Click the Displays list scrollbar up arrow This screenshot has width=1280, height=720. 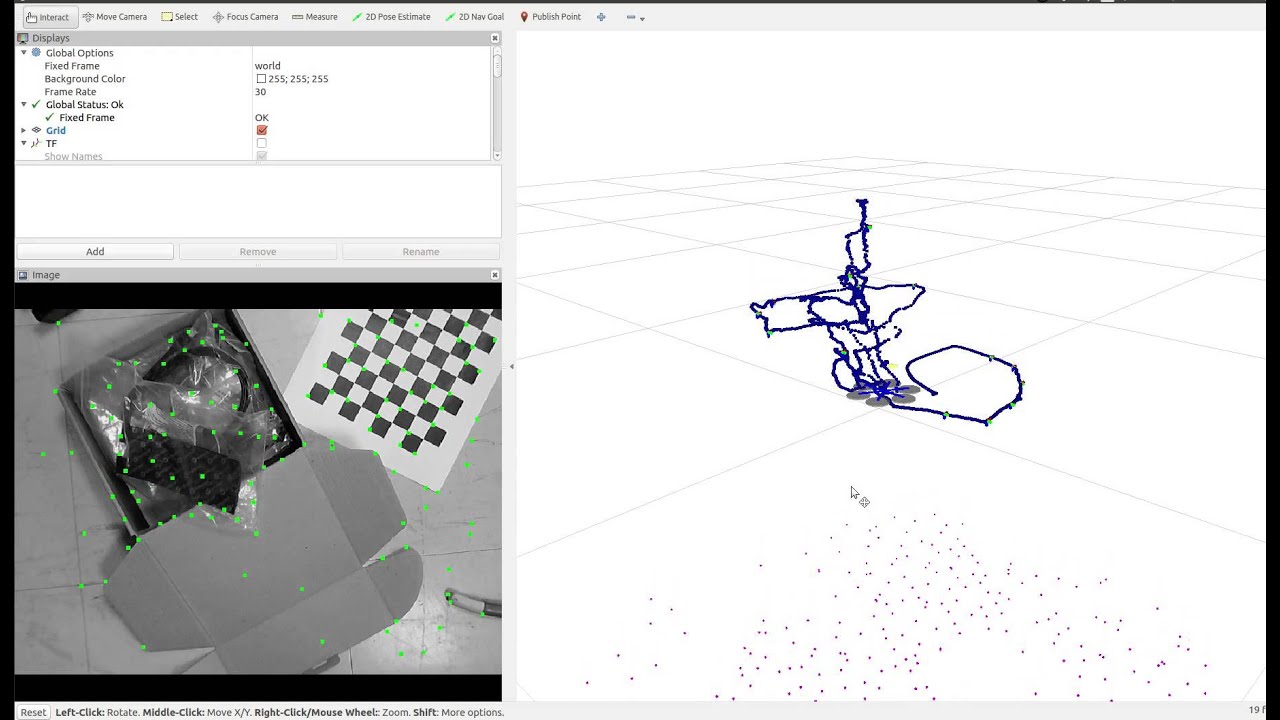pyautogui.click(x=497, y=51)
